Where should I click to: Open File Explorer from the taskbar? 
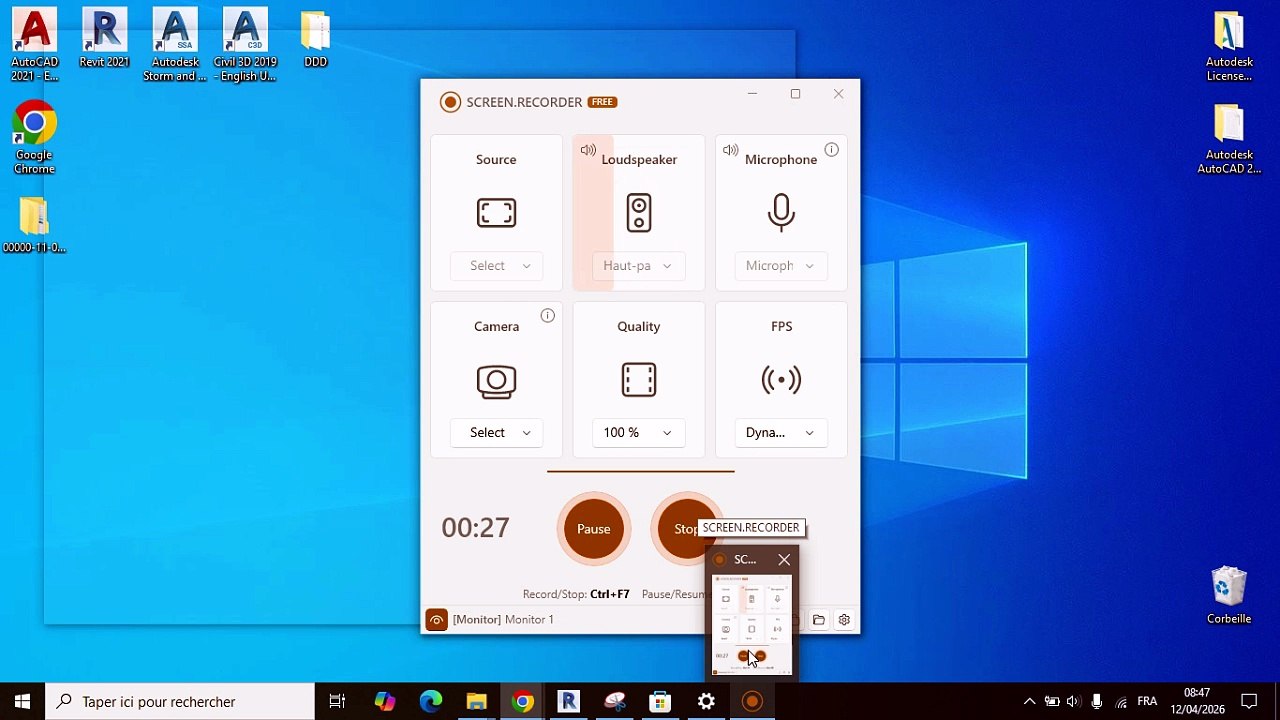tap(477, 702)
